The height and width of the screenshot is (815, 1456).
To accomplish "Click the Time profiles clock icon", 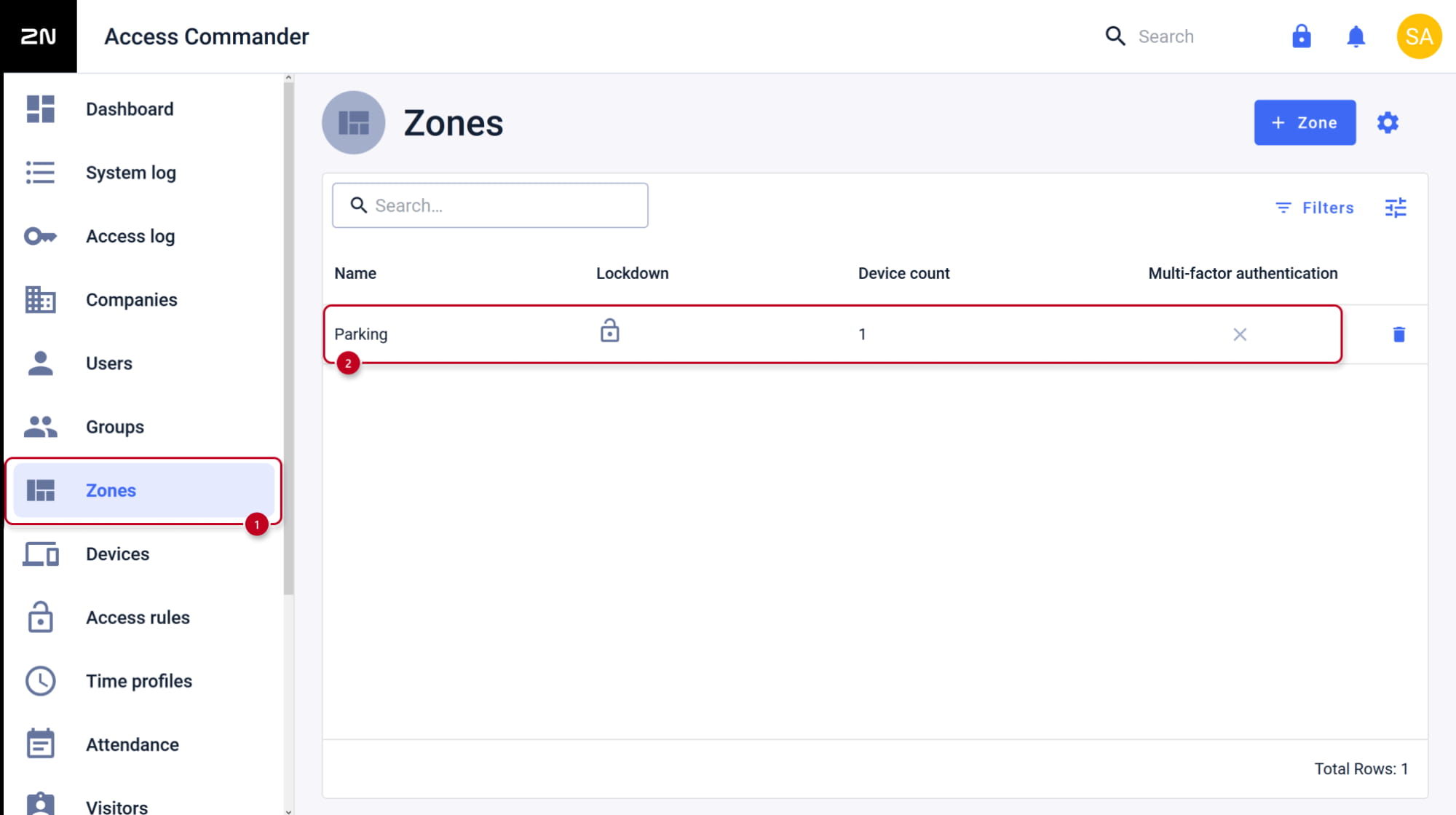I will click(40, 681).
